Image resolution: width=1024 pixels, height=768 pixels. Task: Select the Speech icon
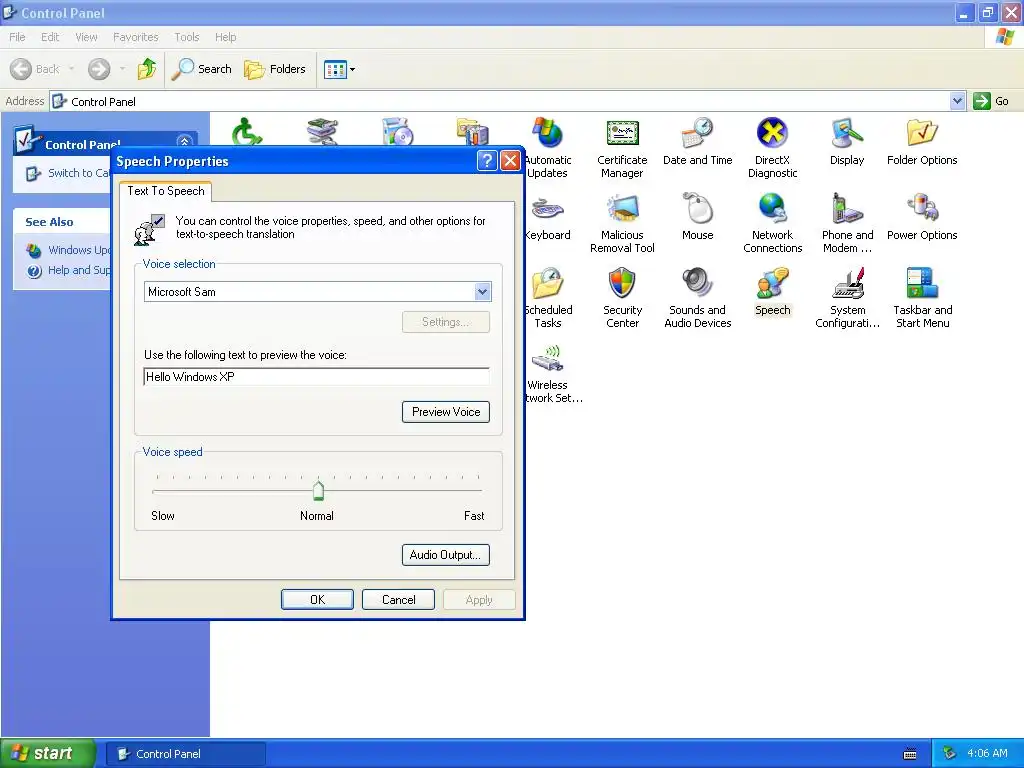coord(773,283)
